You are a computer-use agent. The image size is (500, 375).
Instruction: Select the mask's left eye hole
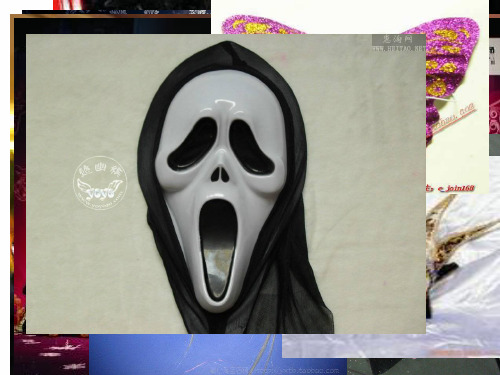(192, 143)
